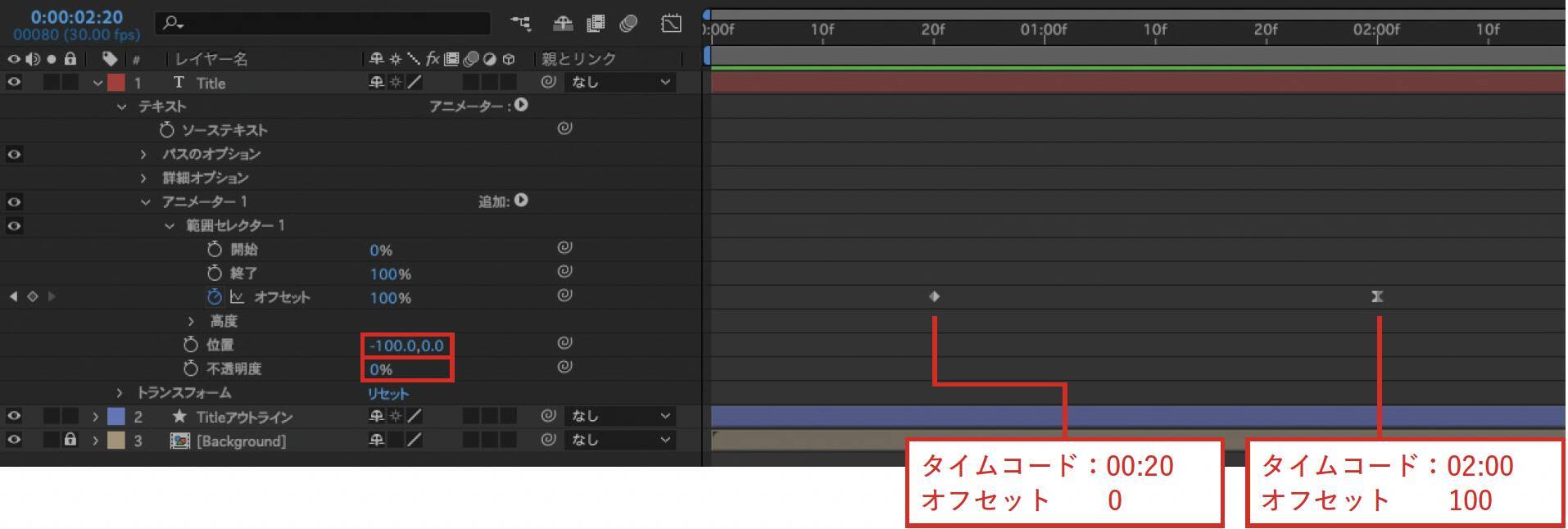Collapse the Title layer properties
The width and height of the screenshot is (1568, 529).
pos(97,83)
